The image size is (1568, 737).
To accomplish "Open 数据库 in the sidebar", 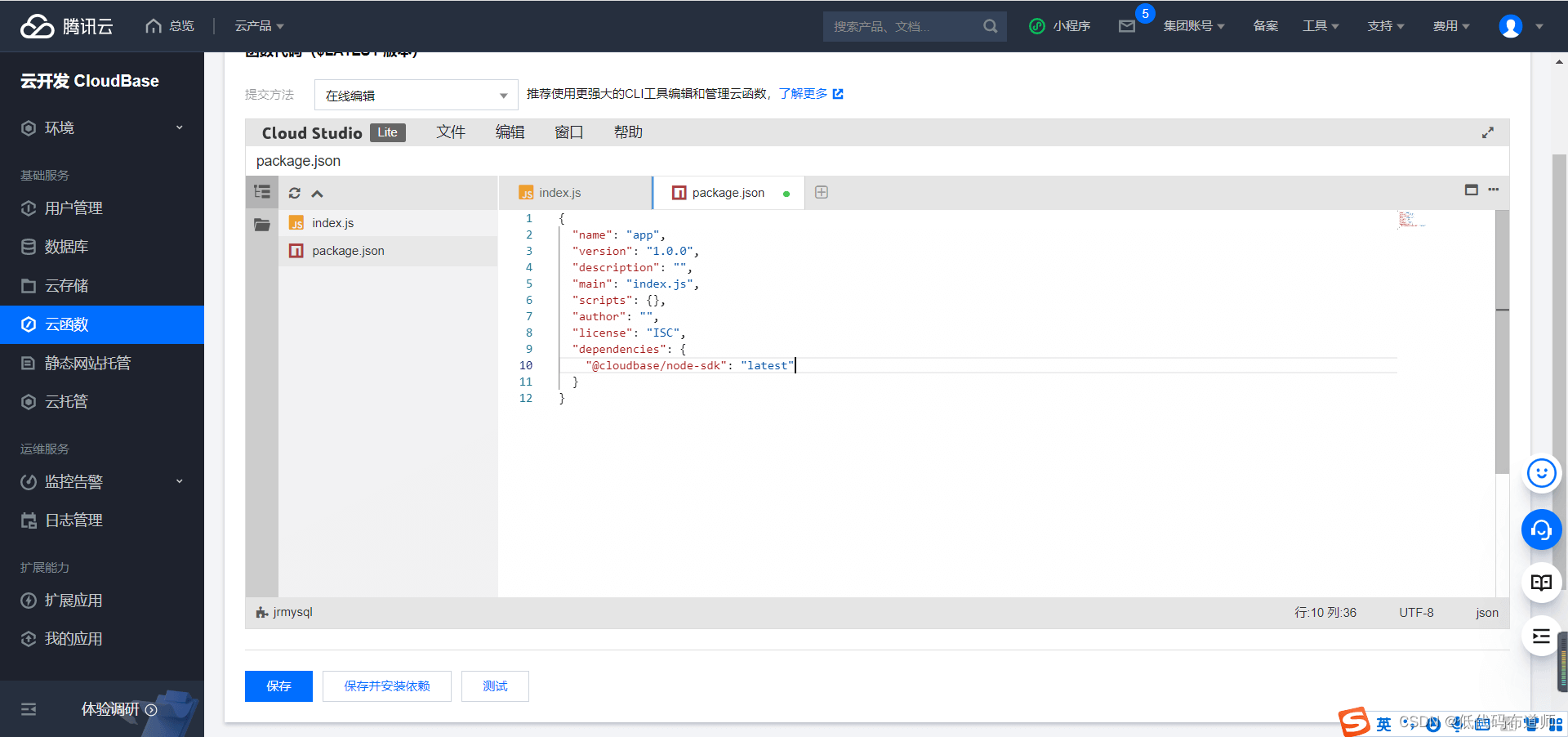I will [x=102, y=247].
